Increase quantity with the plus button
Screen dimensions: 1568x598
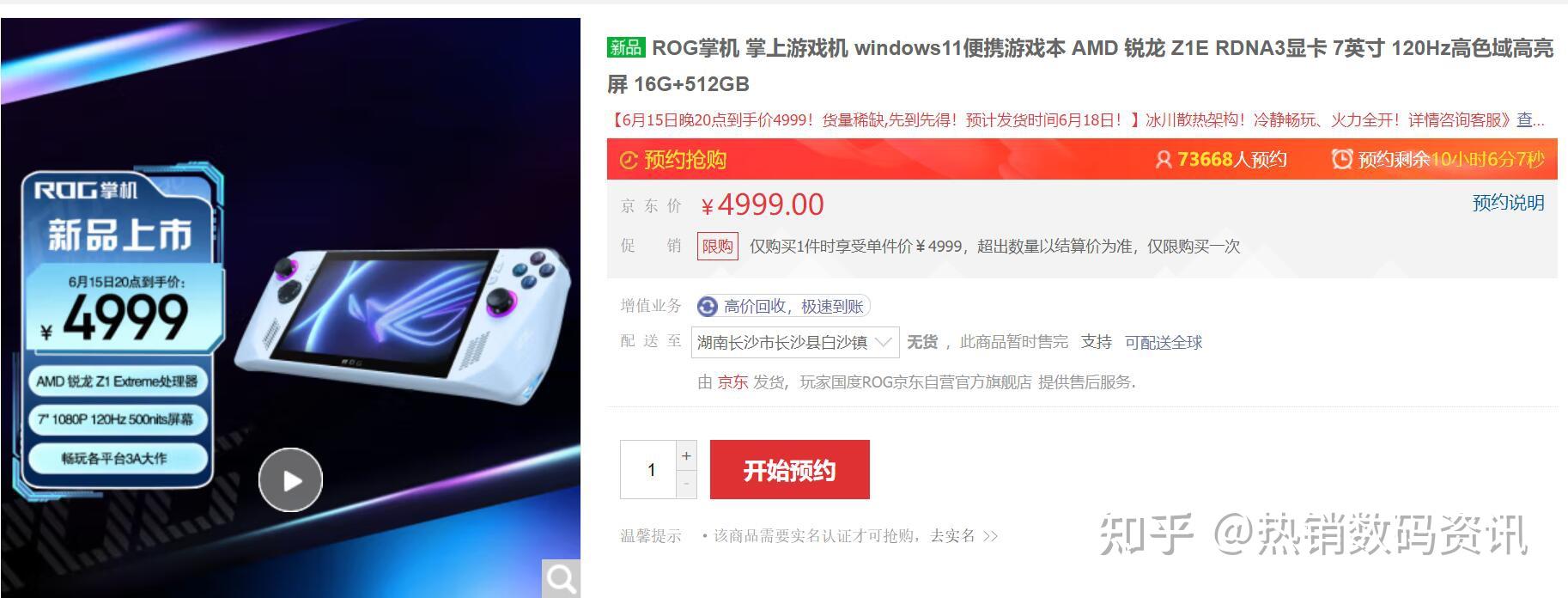click(x=686, y=456)
